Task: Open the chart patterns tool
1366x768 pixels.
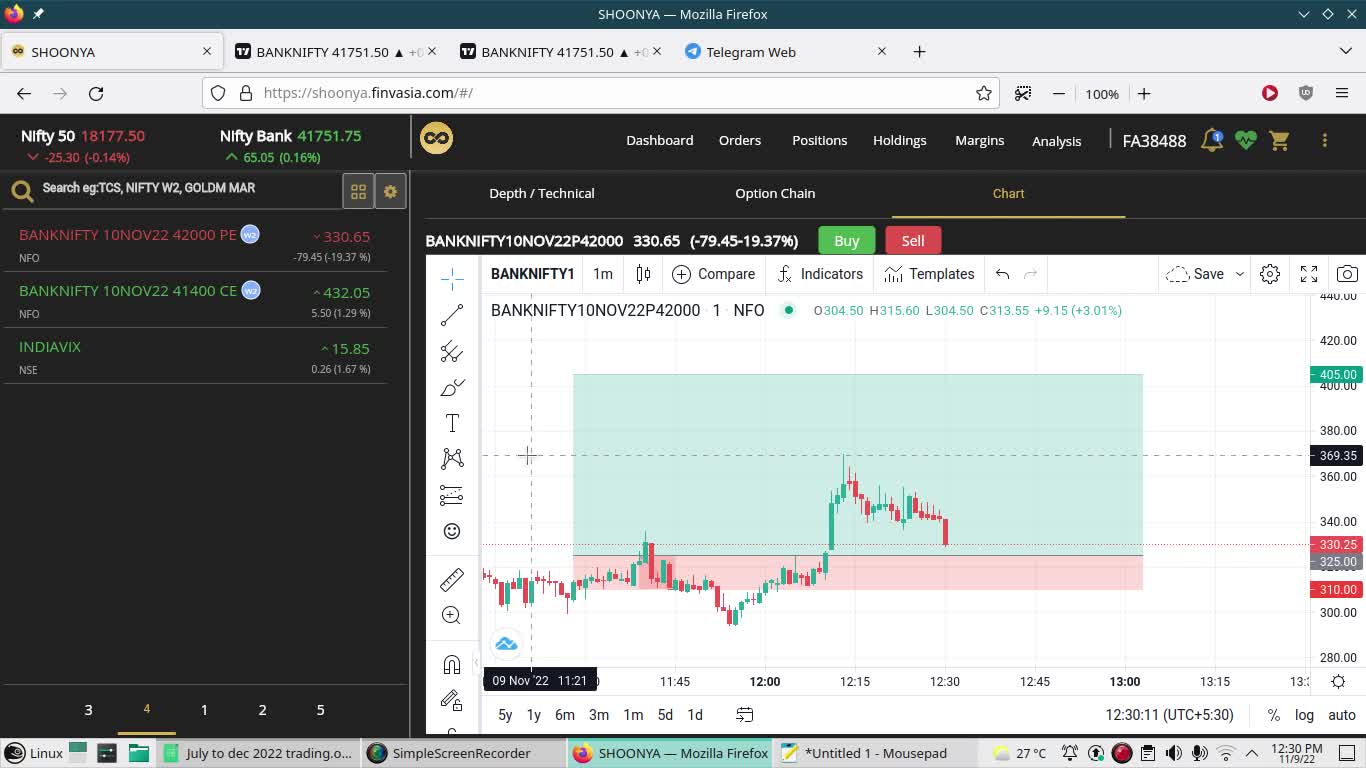Action: pyautogui.click(x=452, y=459)
